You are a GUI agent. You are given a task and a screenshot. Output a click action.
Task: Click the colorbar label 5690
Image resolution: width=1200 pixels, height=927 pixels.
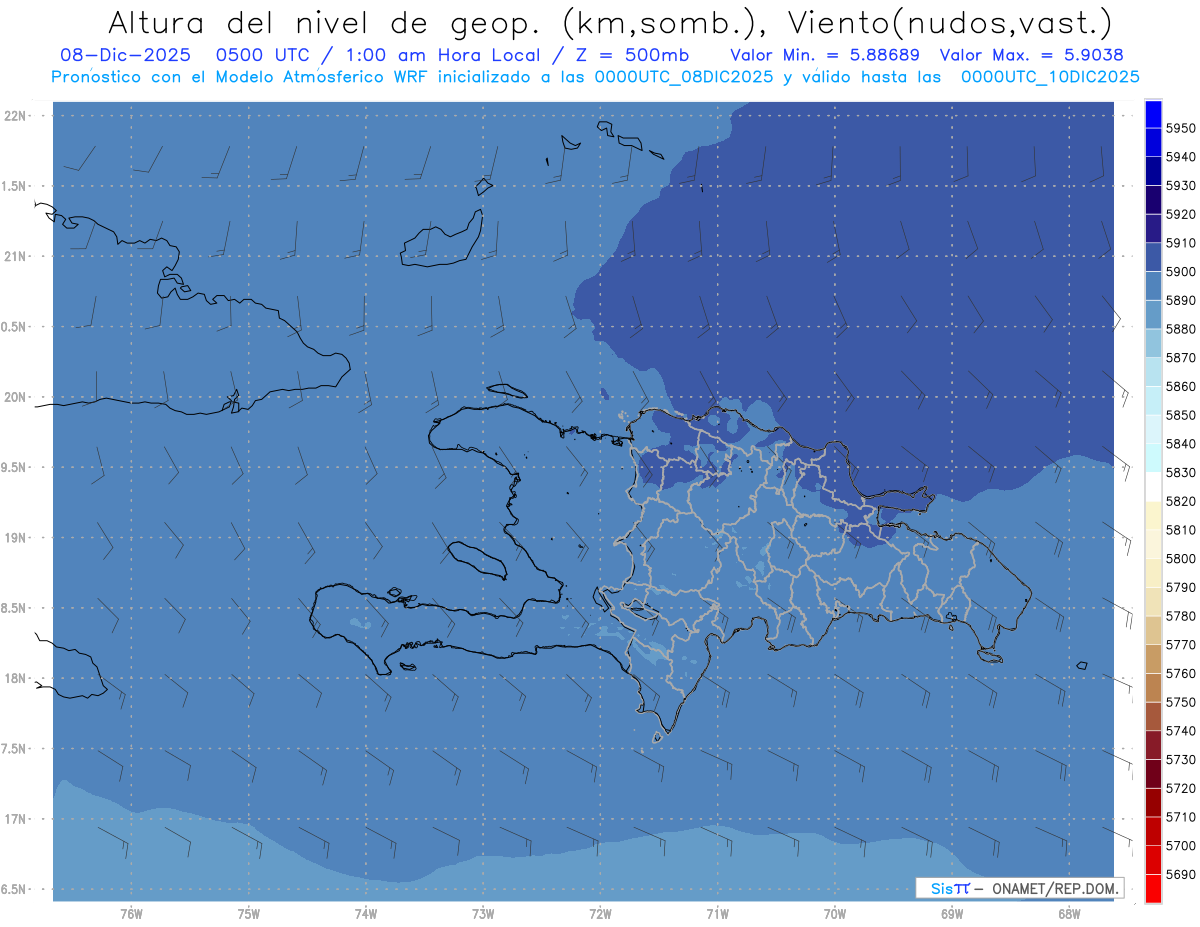click(1180, 874)
